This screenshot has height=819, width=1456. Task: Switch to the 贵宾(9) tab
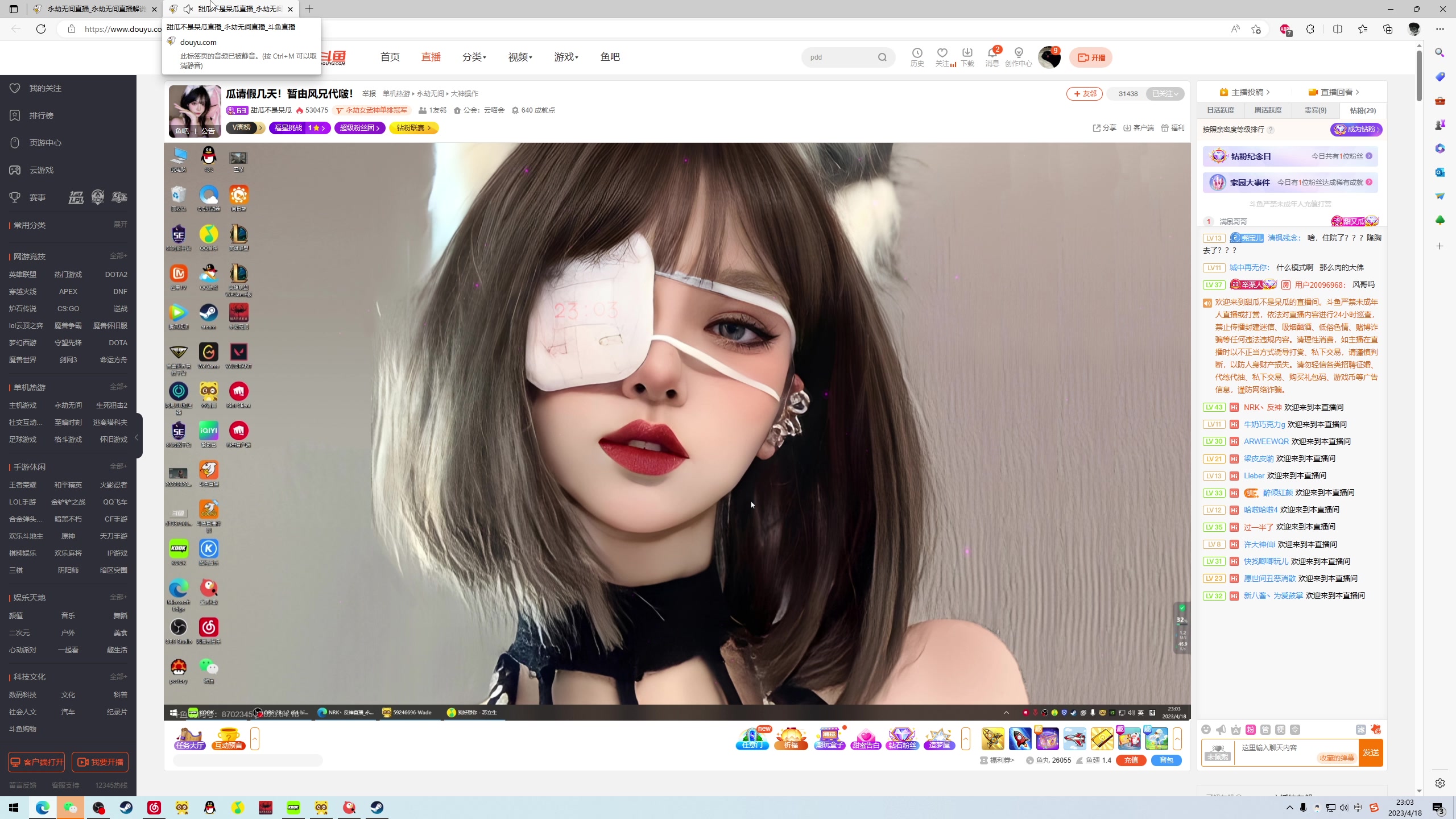click(x=1315, y=110)
